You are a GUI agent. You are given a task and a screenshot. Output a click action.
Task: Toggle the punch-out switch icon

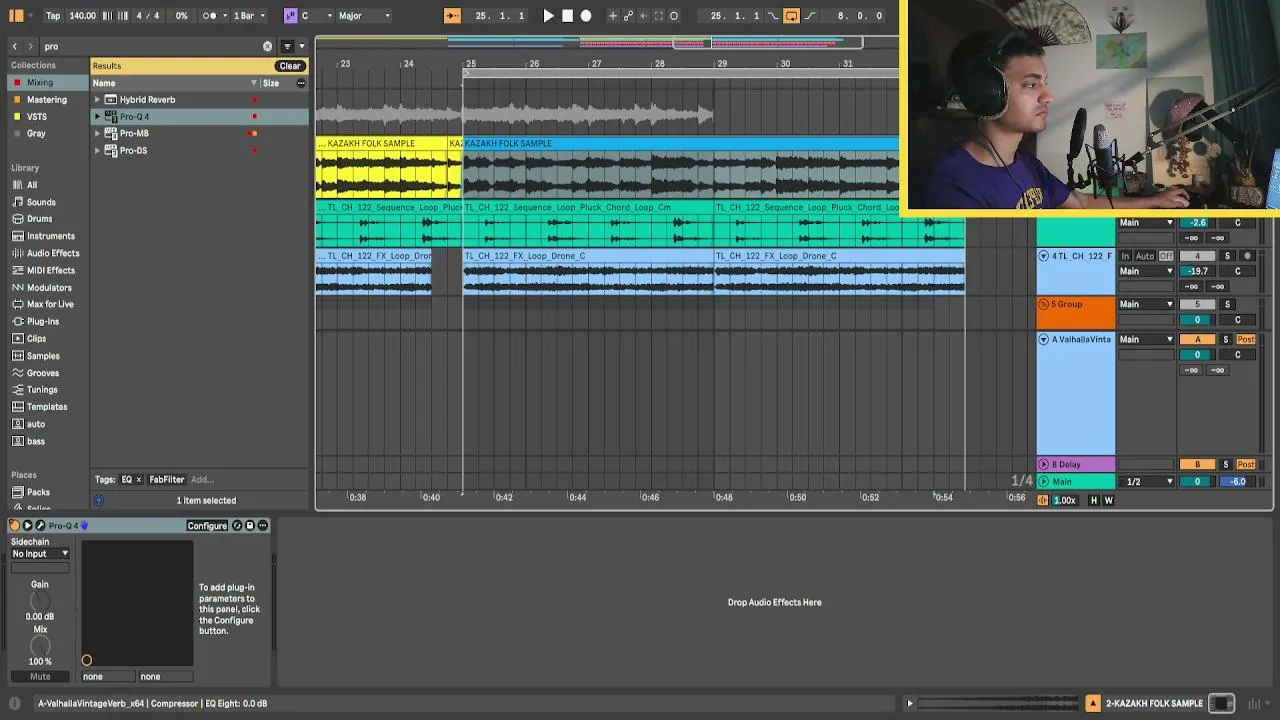tap(809, 16)
